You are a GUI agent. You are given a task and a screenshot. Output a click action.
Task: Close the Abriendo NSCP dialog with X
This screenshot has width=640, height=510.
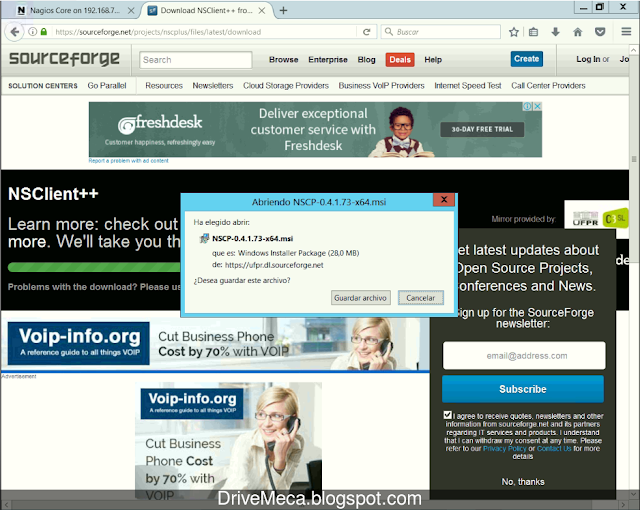444,200
